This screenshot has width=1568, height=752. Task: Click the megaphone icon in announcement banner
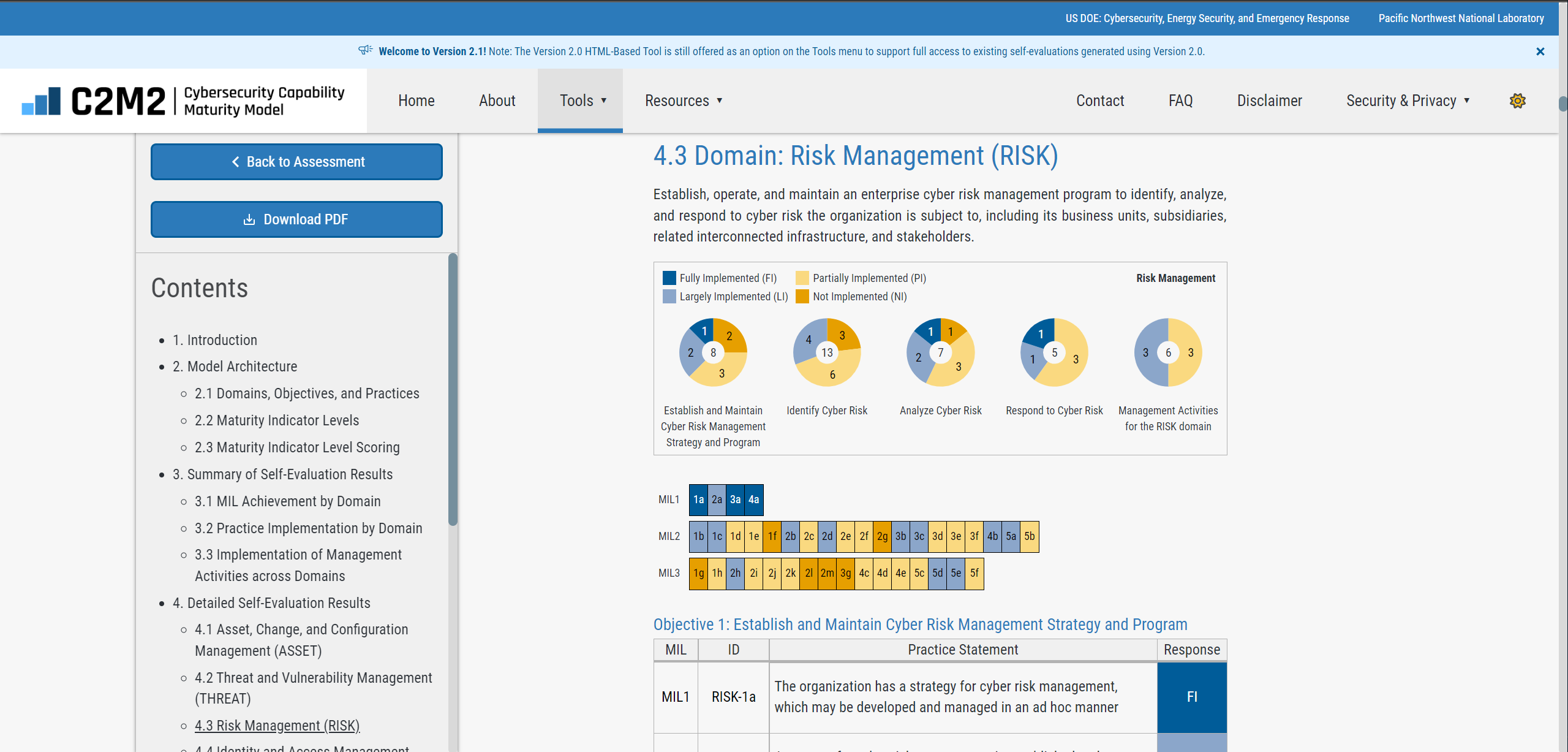[x=365, y=50]
